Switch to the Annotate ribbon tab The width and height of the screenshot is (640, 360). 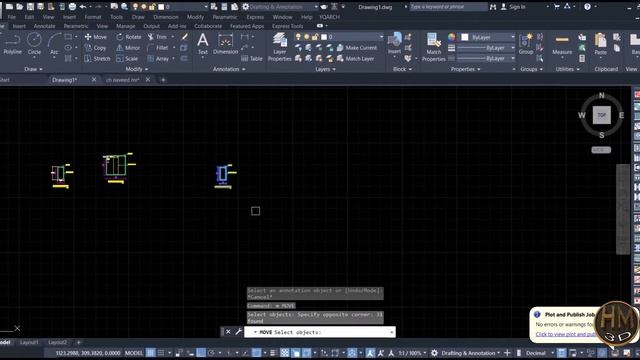44,26
